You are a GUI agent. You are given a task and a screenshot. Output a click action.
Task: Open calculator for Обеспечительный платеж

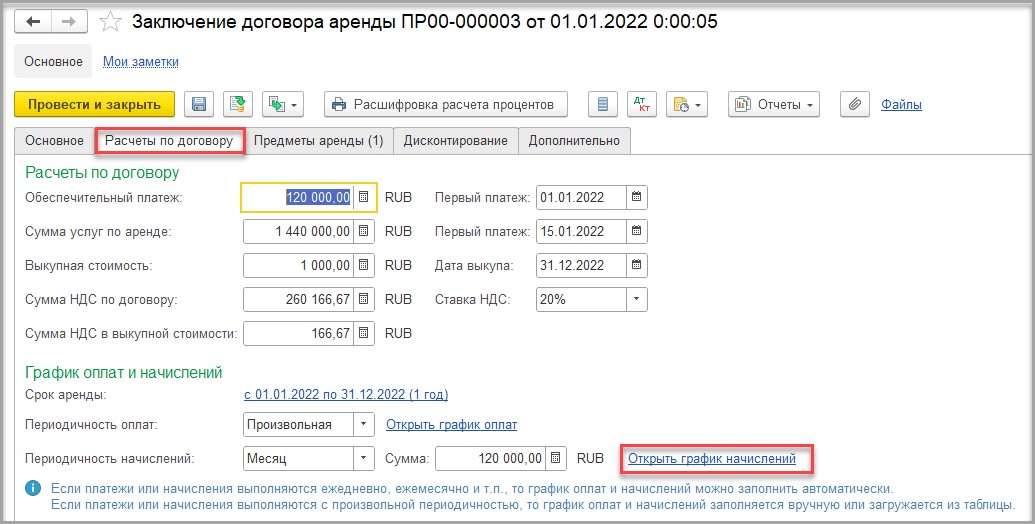point(363,197)
